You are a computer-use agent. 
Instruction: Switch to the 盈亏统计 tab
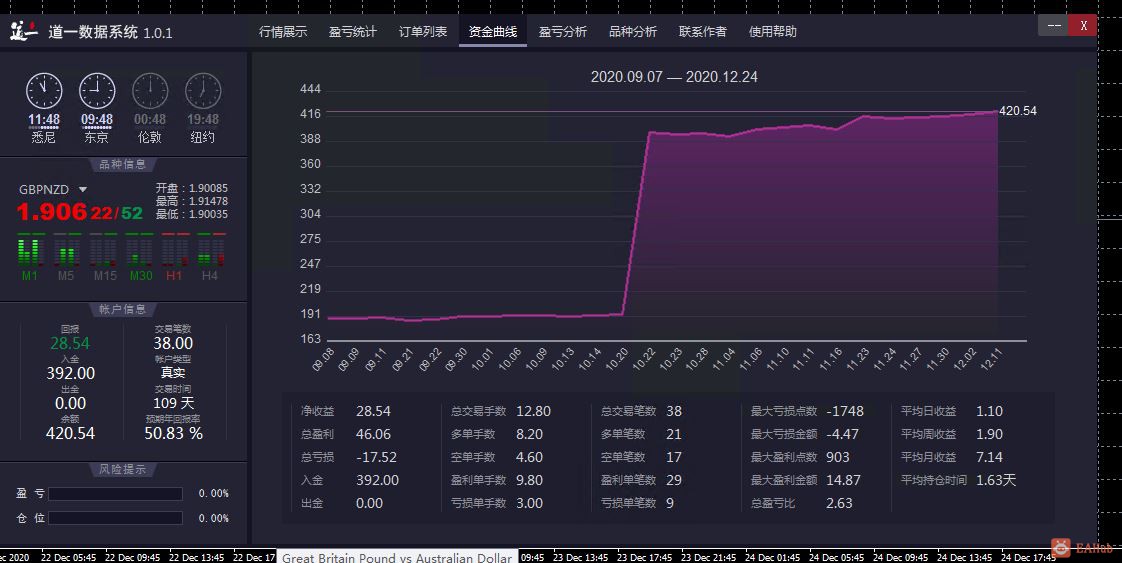[353, 31]
